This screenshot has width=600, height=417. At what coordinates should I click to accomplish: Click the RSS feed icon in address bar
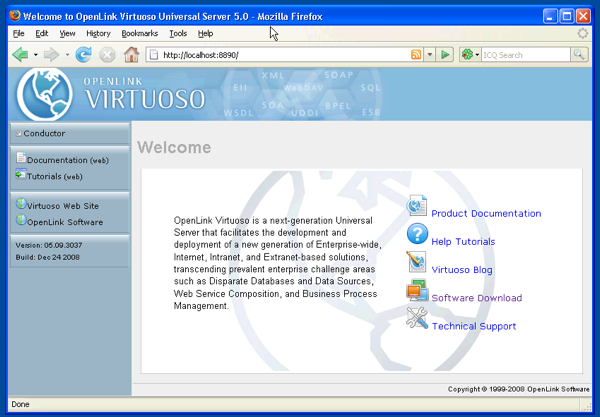416,55
